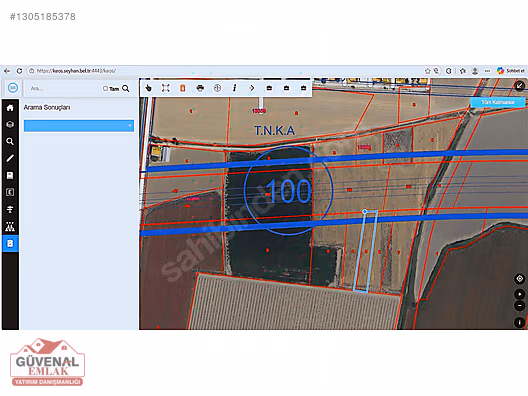
Task: Select the hand pointer tool in map toolbar
Action: coord(148,88)
